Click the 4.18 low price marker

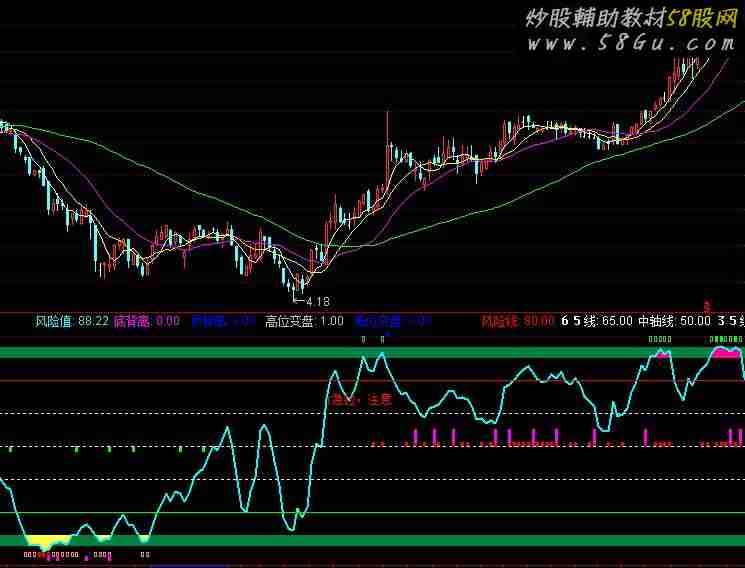(316, 300)
